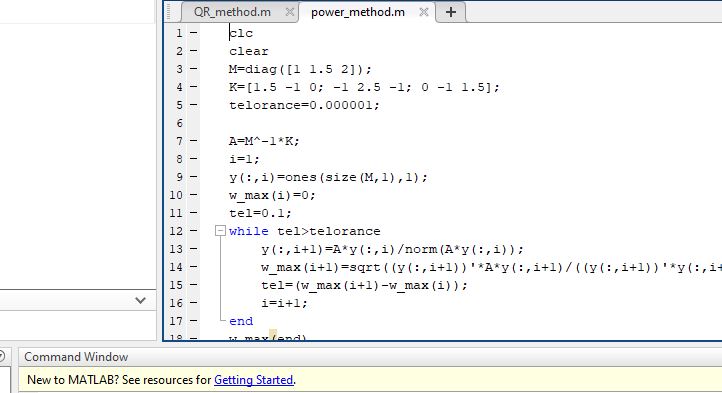Click the 'i=1;' line

pyautogui.click(x=245, y=159)
